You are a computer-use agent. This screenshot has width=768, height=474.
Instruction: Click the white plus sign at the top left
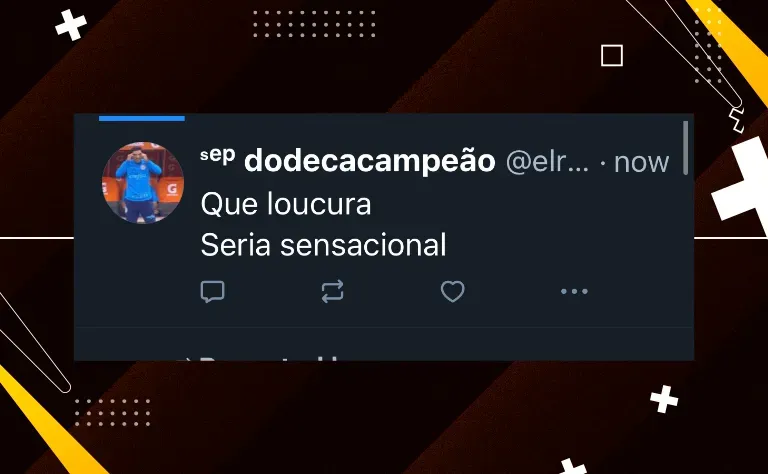pyautogui.click(x=71, y=25)
